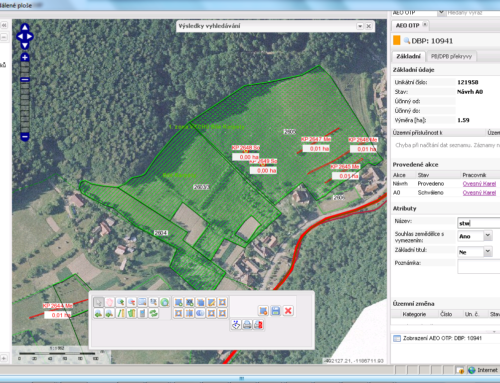Pan the map down with bottom arrow

pyautogui.click(x=25, y=45)
